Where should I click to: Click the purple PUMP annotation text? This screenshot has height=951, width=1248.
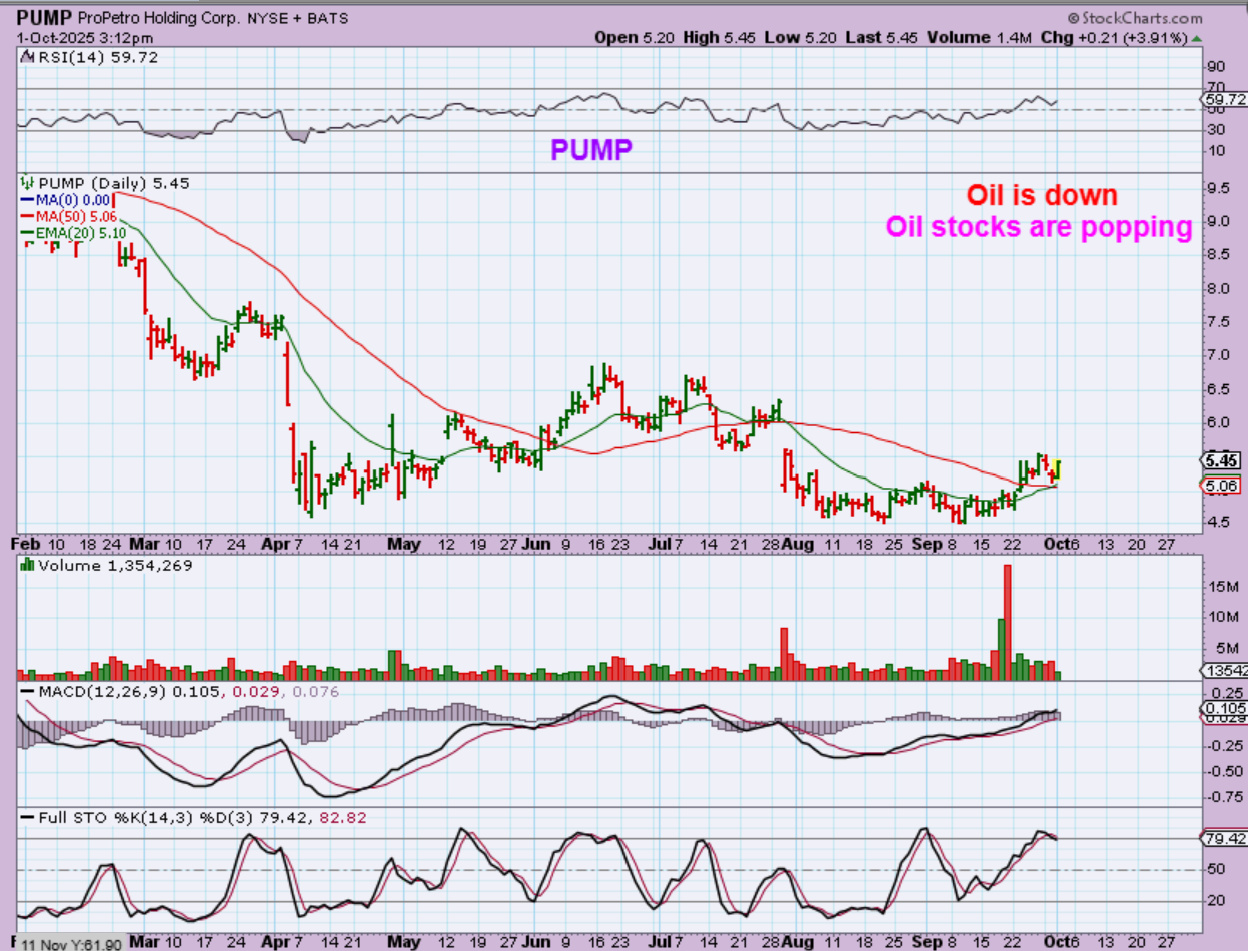coord(591,150)
